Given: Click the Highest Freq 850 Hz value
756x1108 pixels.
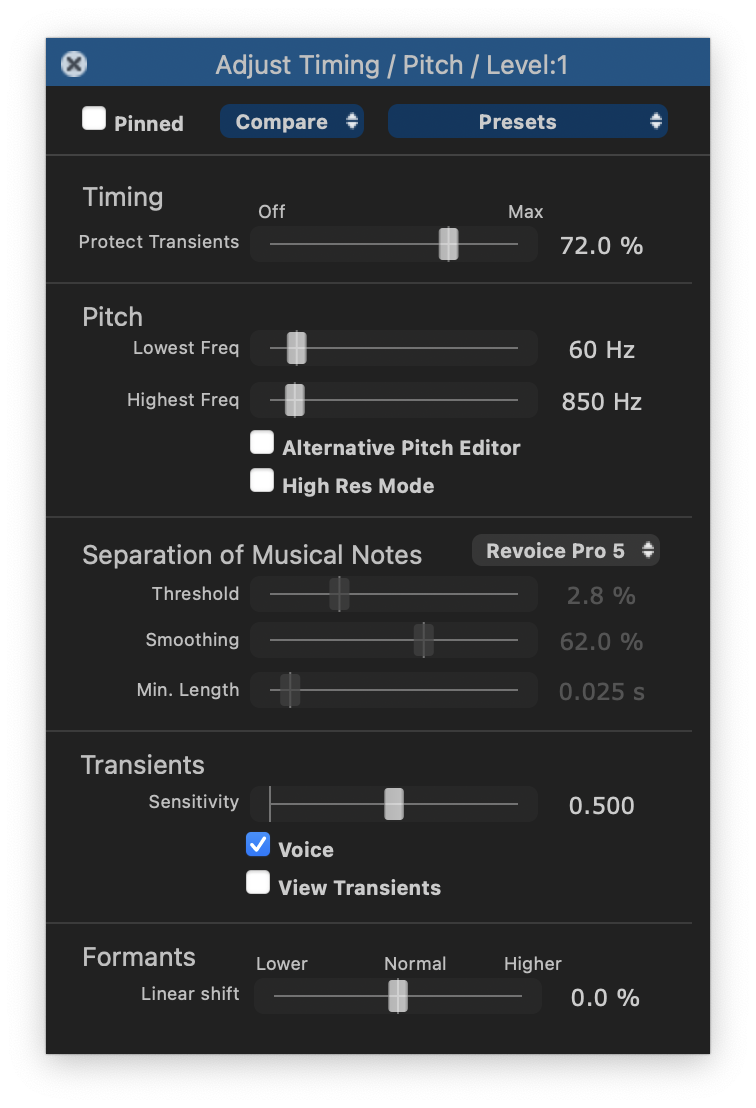Looking at the screenshot, I should (x=601, y=402).
